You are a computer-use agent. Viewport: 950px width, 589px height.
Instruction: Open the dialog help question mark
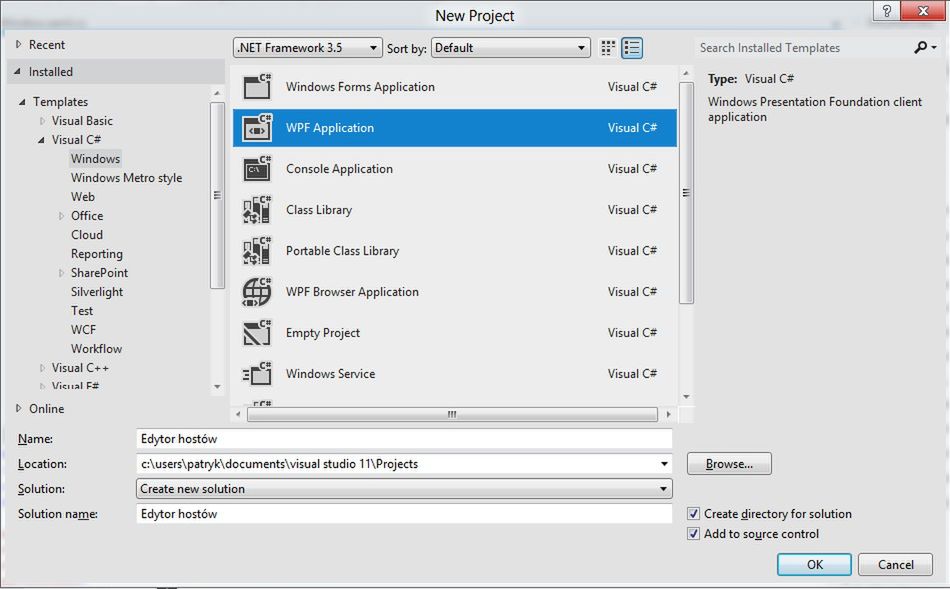(x=887, y=11)
